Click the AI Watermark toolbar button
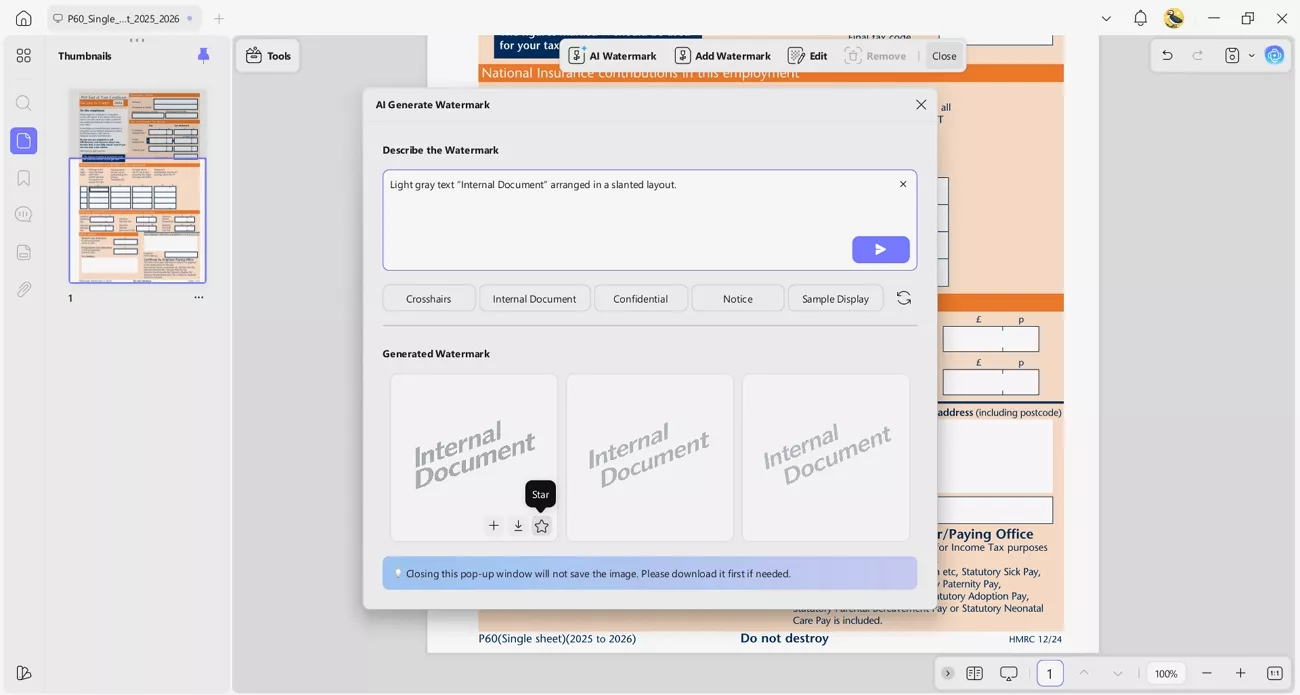The width and height of the screenshot is (1300, 695). coord(612,56)
